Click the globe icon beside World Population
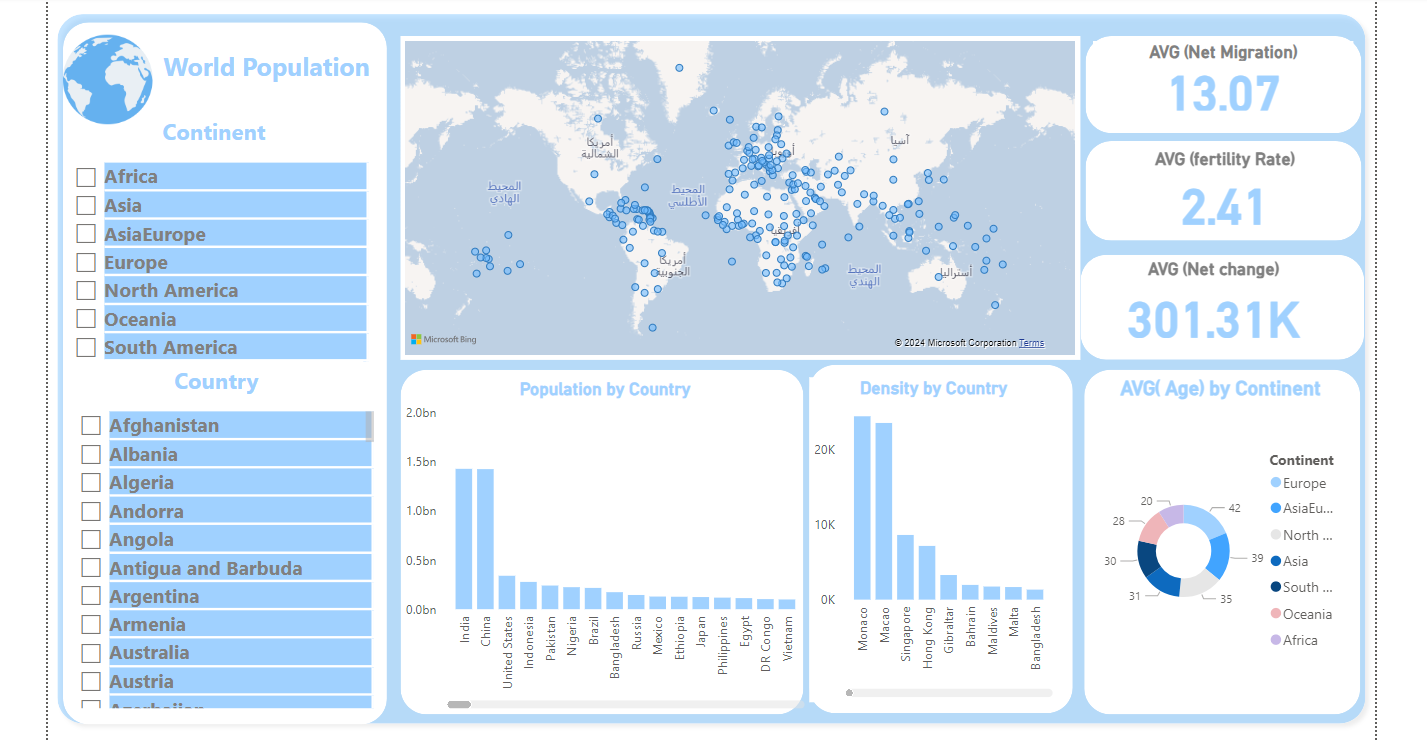 pyautogui.click(x=108, y=80)
